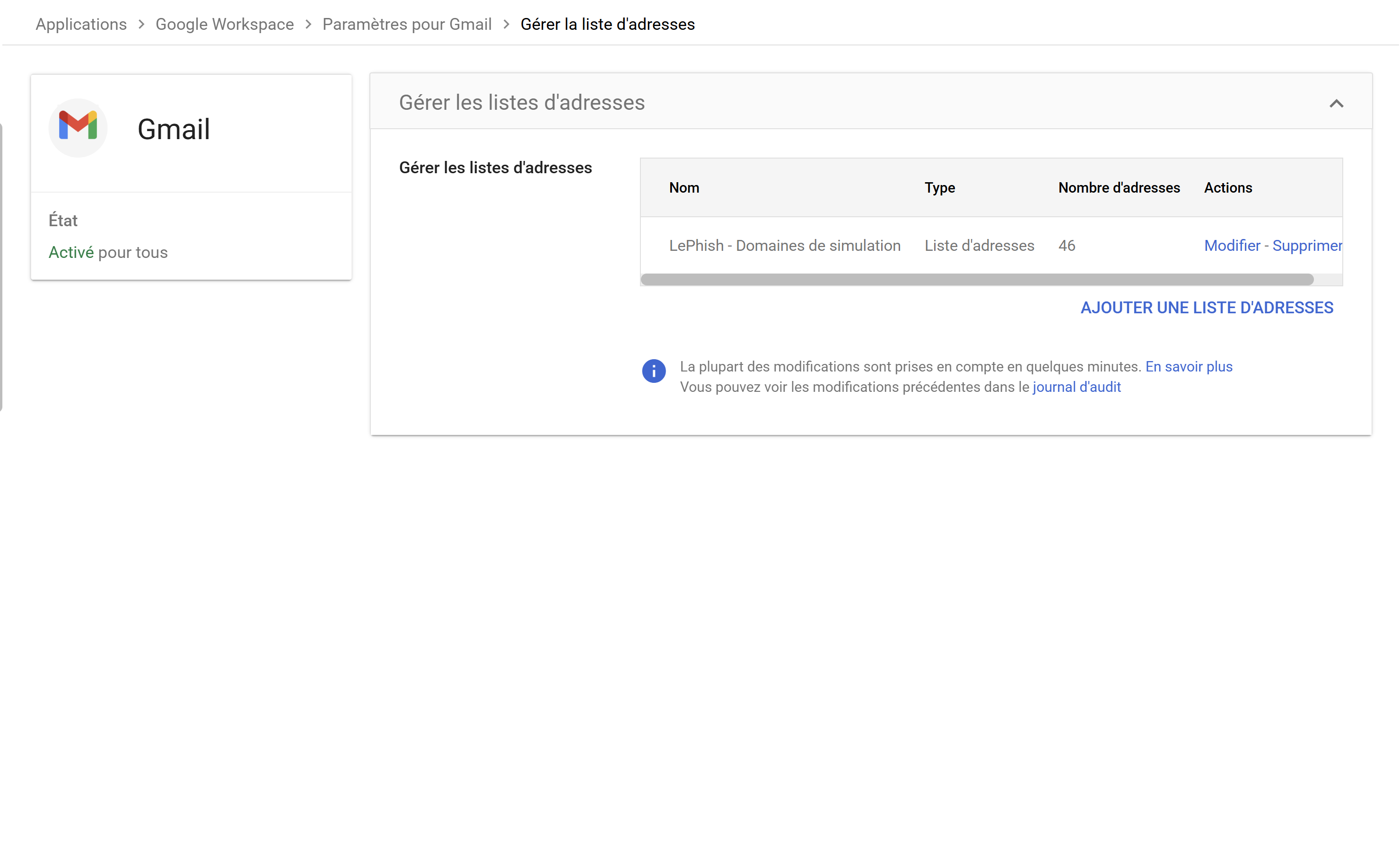Click the bold Gérer les listes d'adresses label
This screenshot has height=858, width=1400.
(x=495, y=167)
